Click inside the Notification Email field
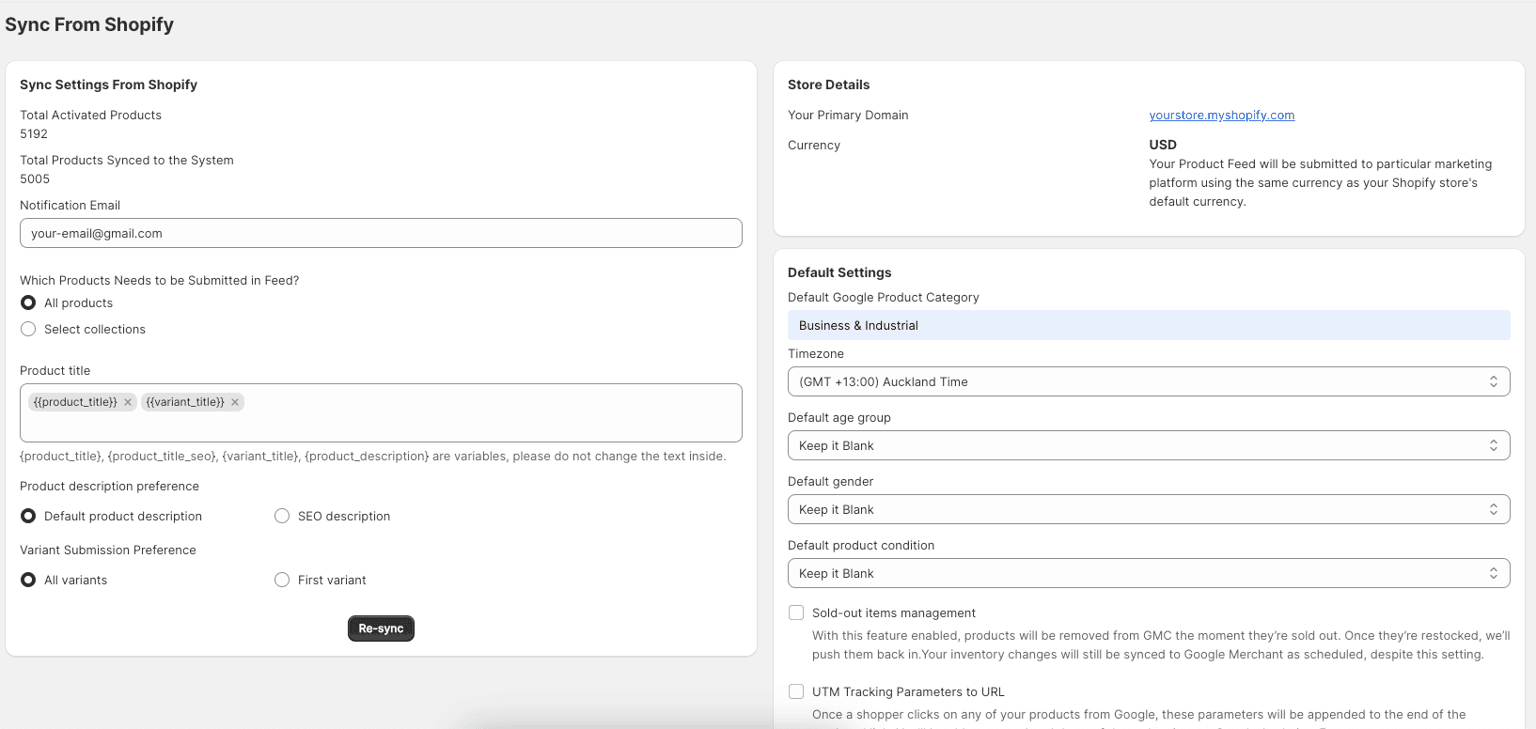This screenshot has width=1536, height=729. 381,233
